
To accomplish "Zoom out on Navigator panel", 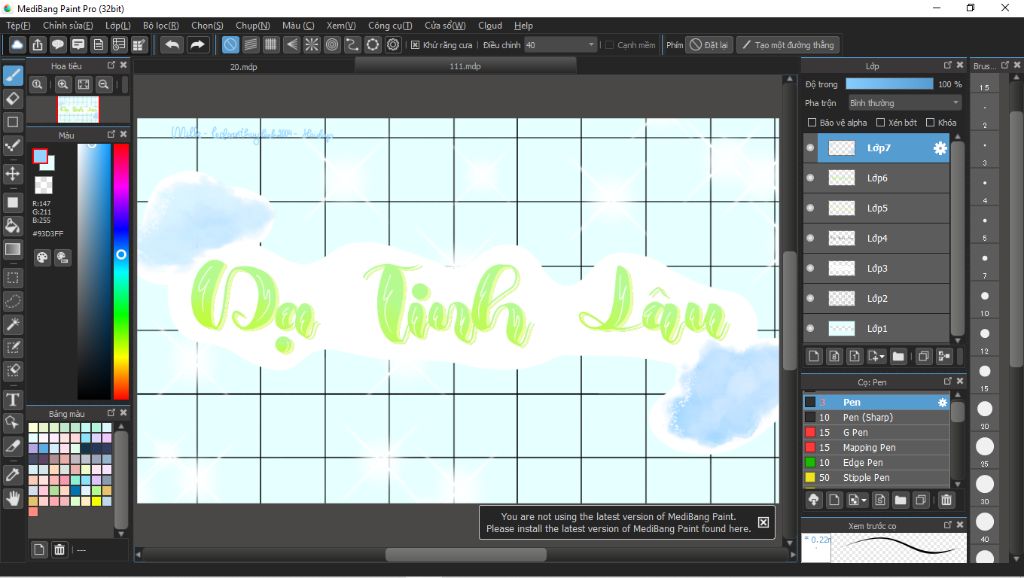I will [103, 84].
